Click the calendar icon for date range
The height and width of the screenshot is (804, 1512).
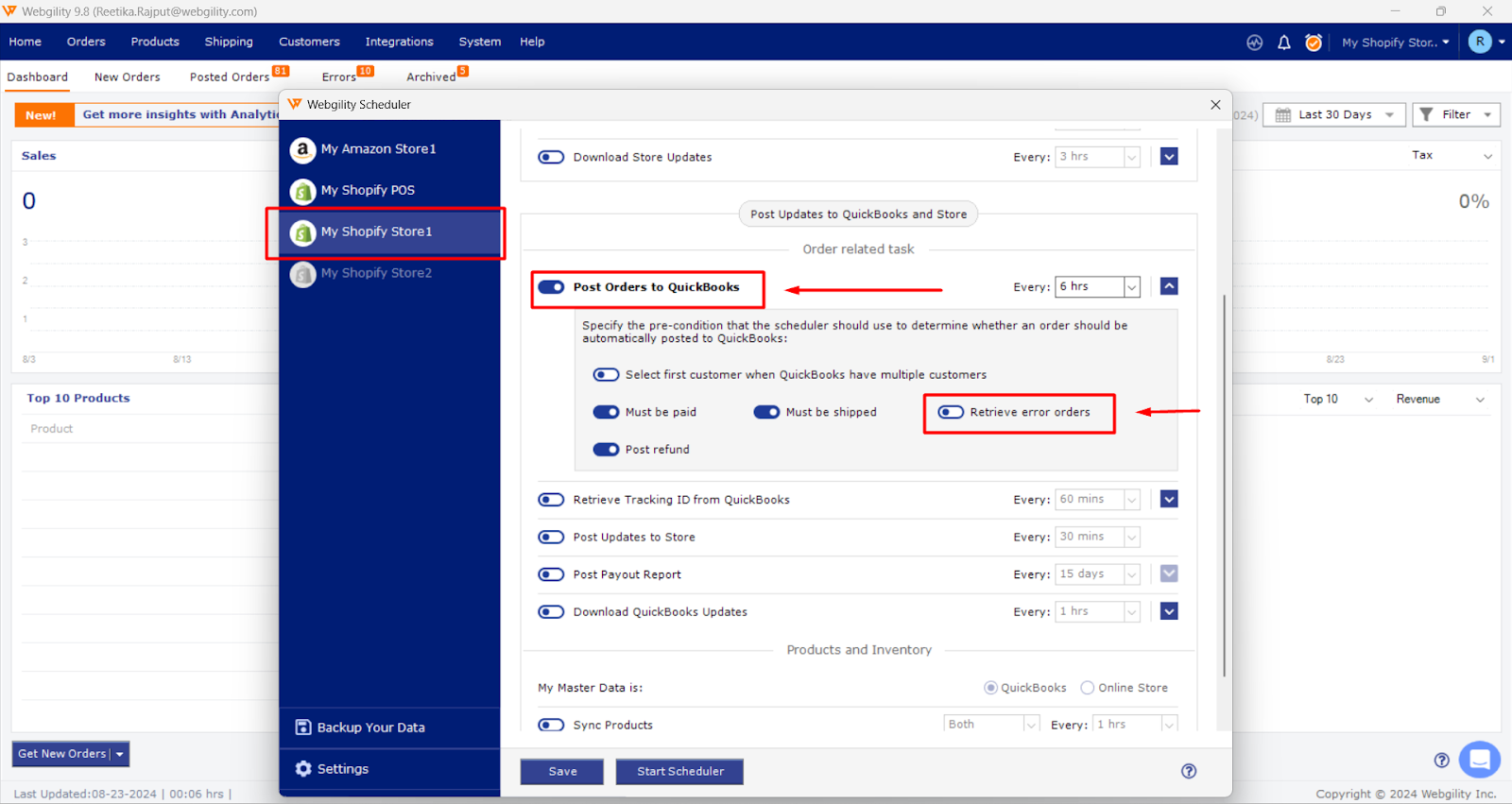1283,115
